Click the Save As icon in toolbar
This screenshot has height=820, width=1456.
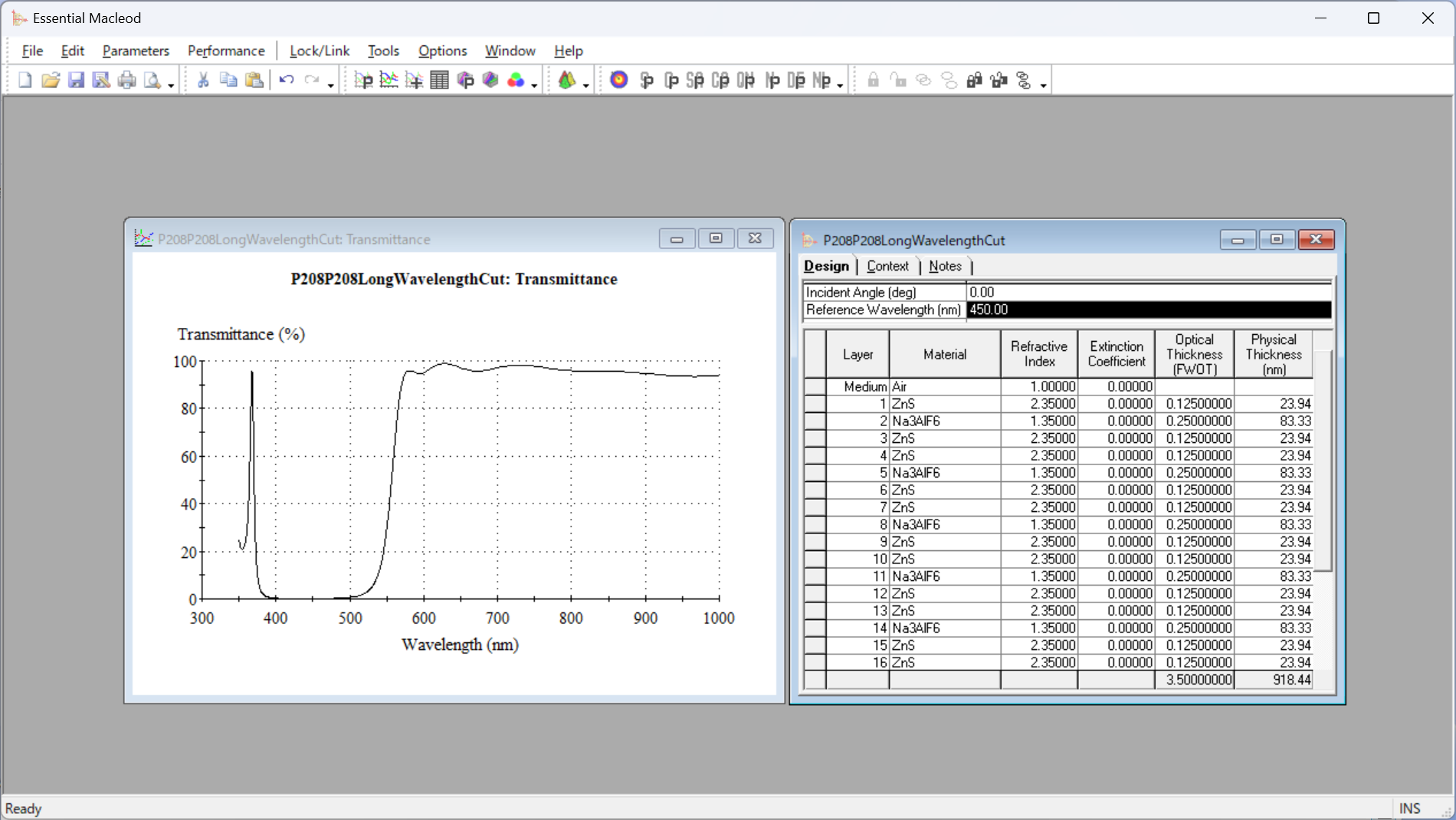pos(101,80)
